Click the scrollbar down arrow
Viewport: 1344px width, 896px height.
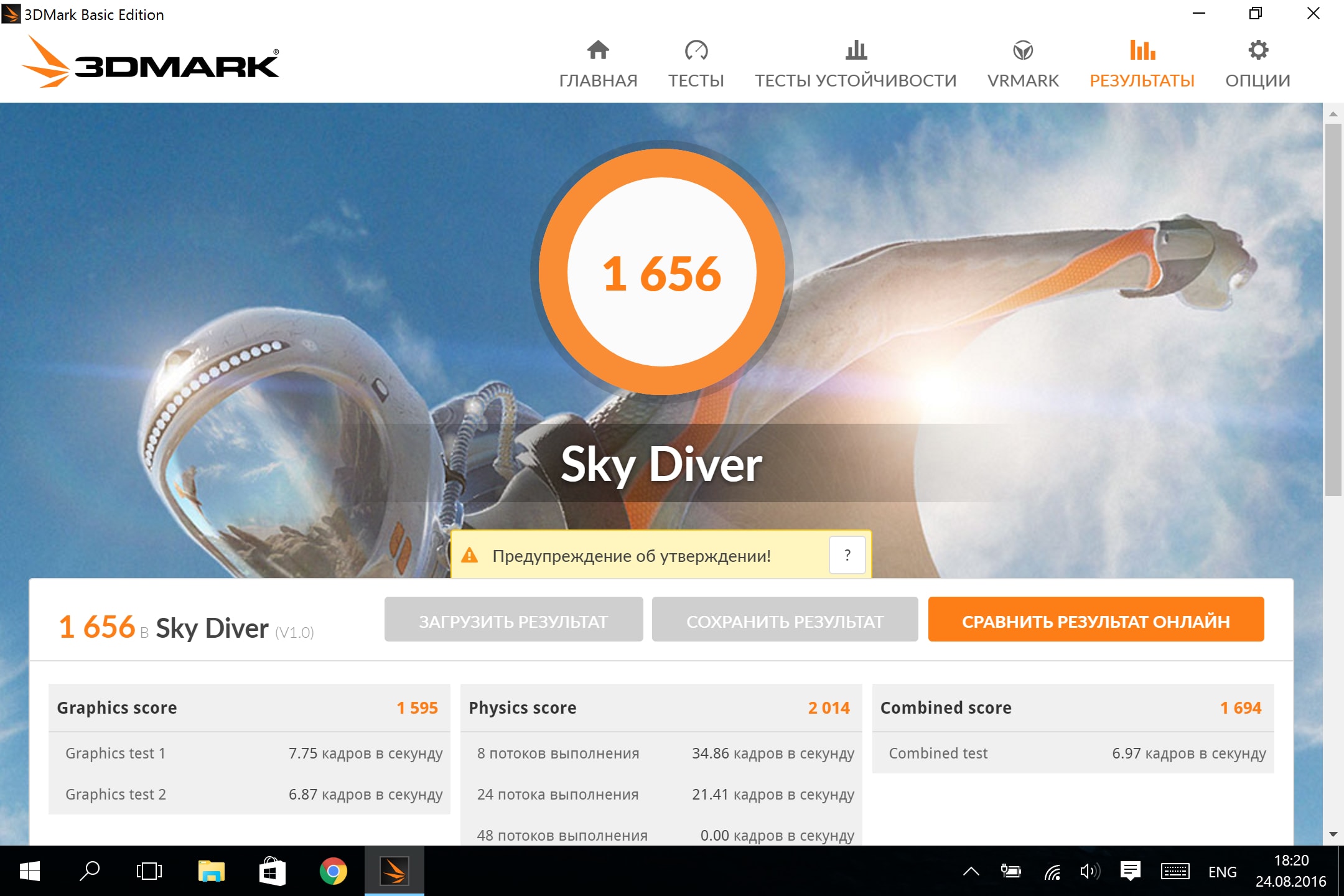[x=1333, y=834]
